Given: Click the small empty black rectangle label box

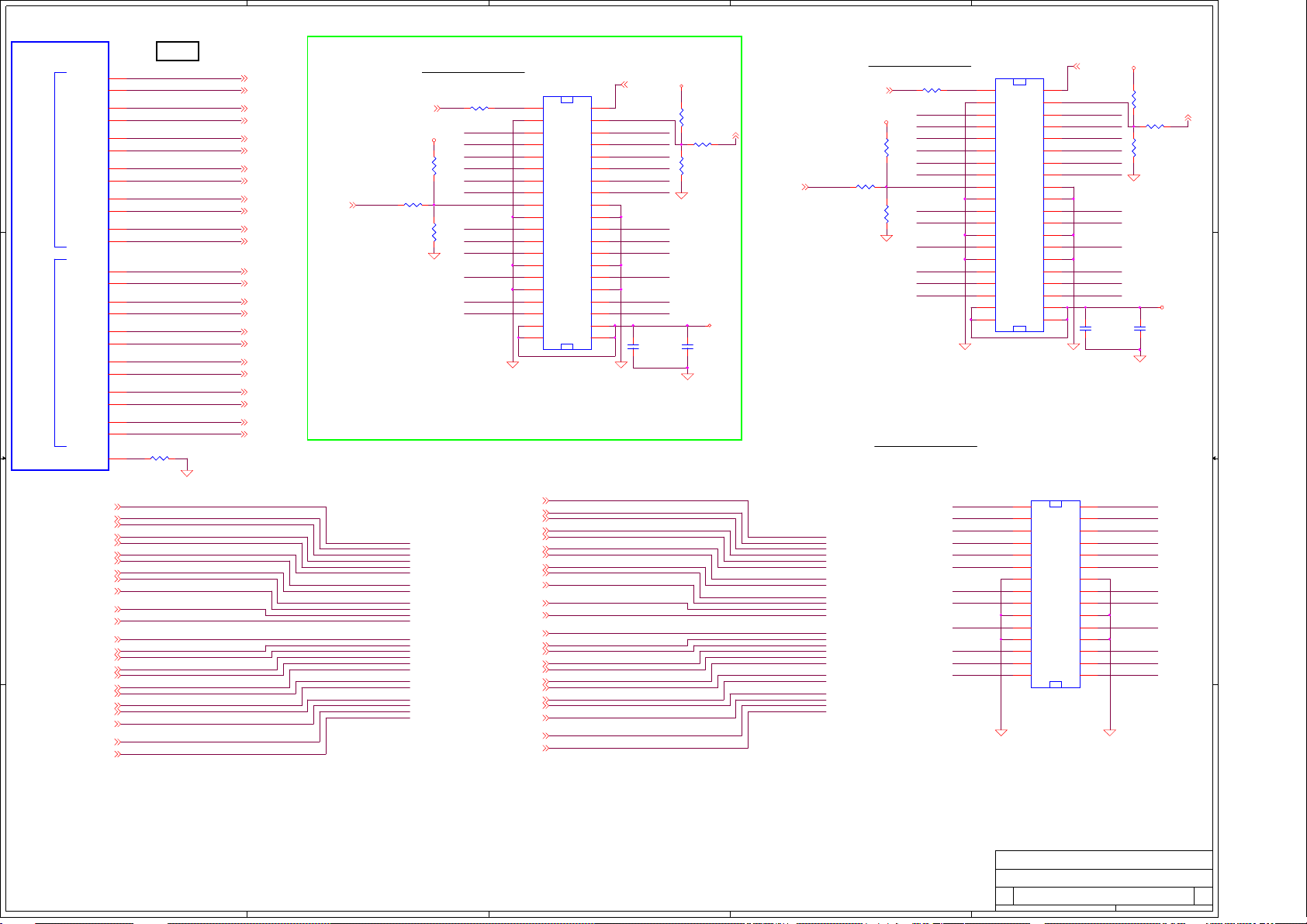Looking at the screenshot, I should tap(178, 51).
